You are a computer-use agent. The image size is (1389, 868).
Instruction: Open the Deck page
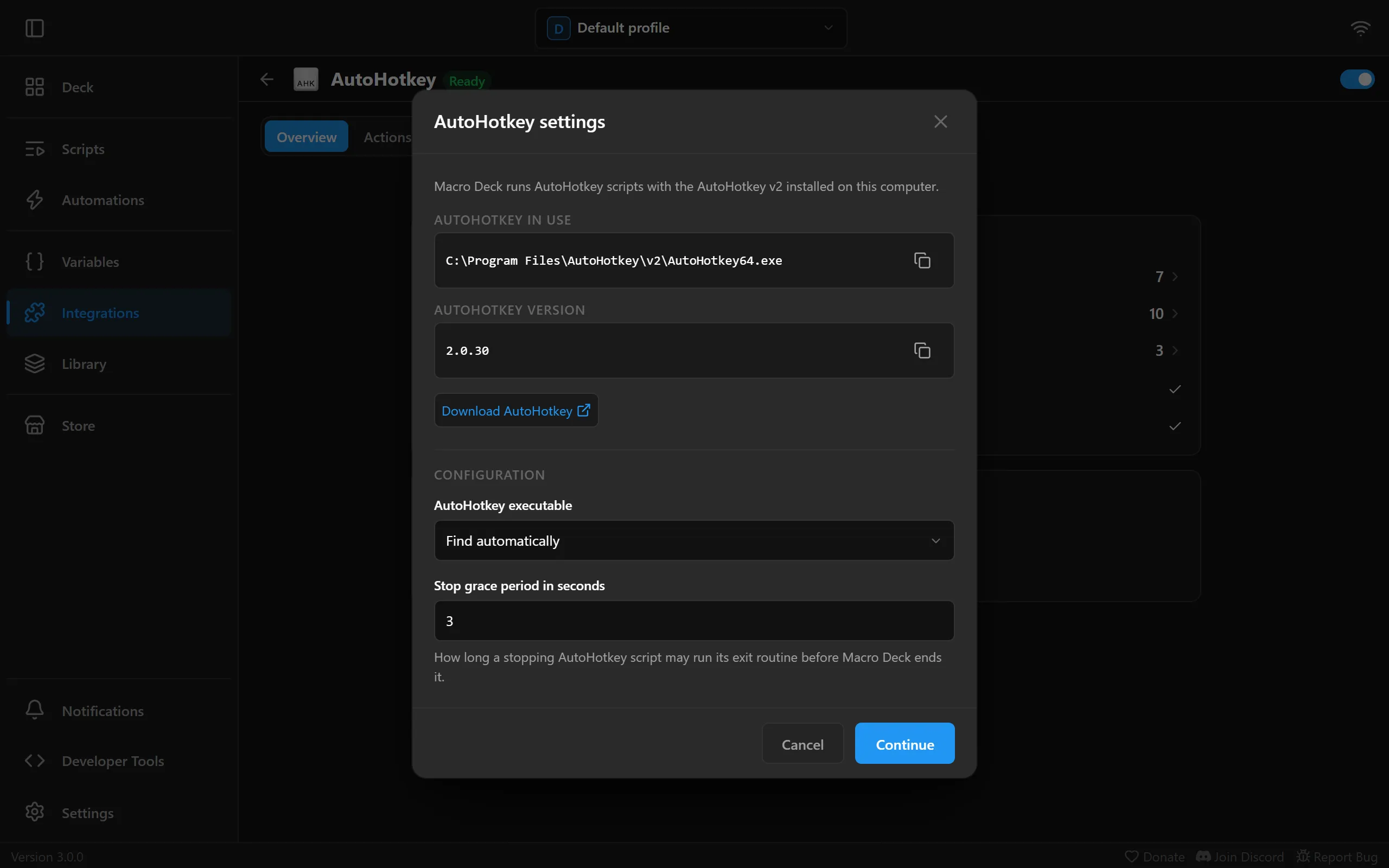pos(119,87)
